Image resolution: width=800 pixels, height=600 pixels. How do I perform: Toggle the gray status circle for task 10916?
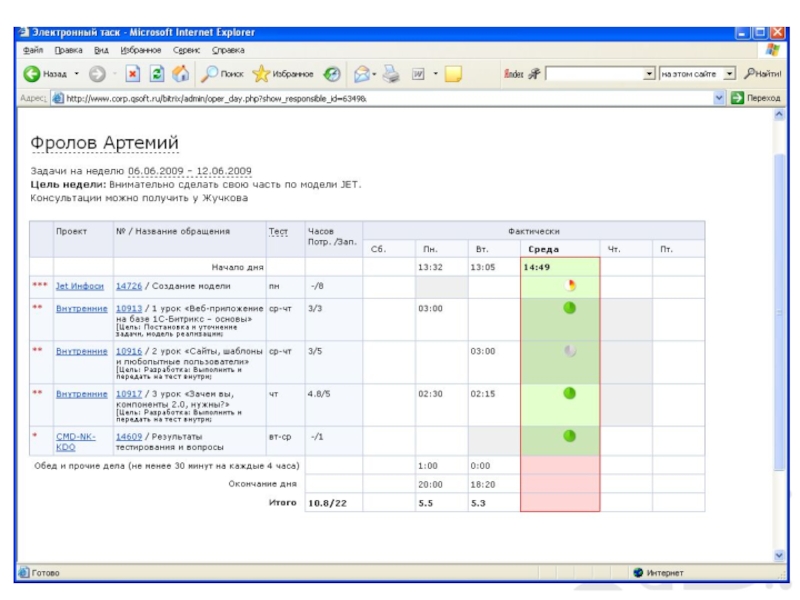click(570, 351)
